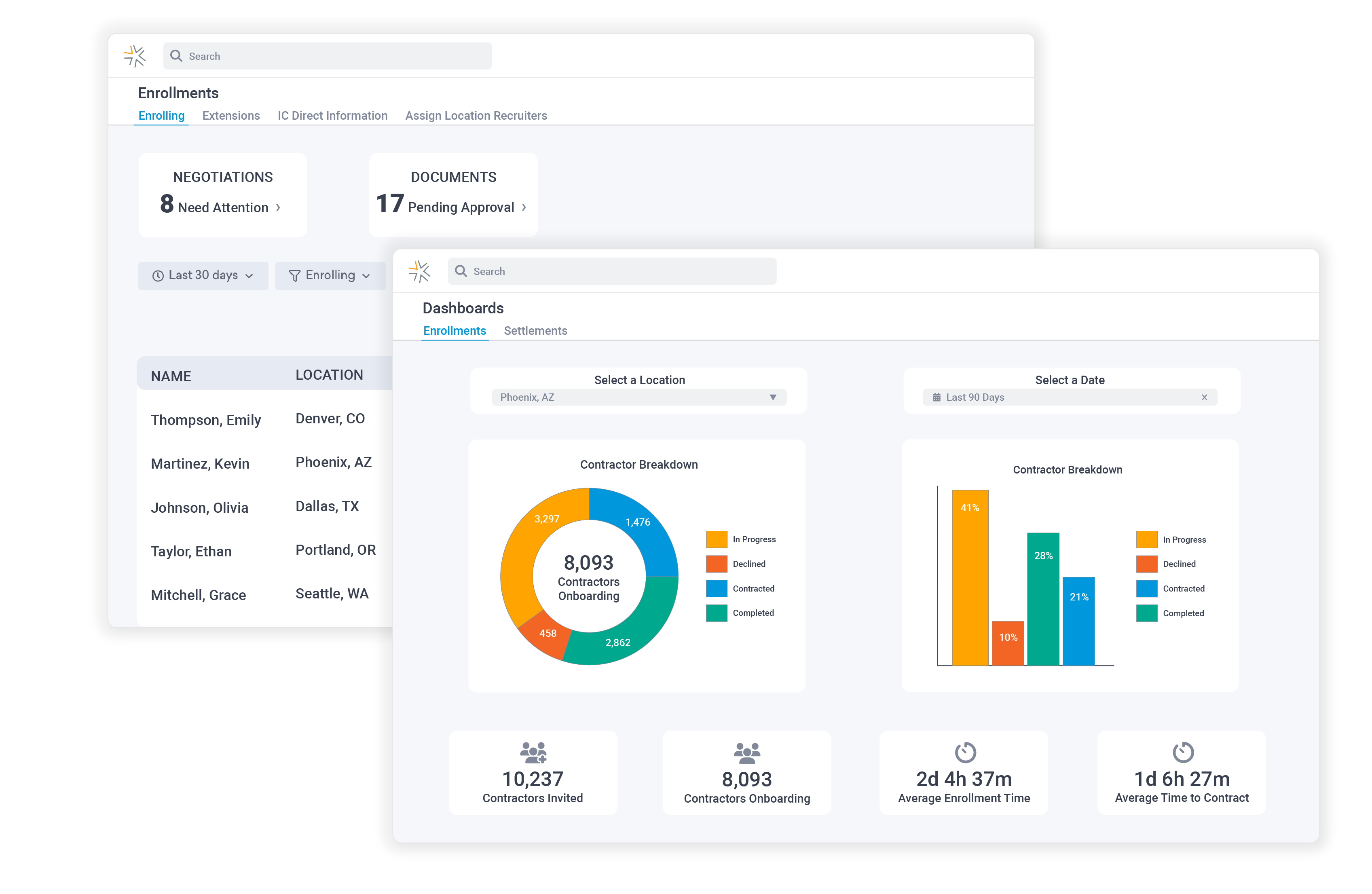Click the orange In Progress donut legend swatch

(716, 539)
